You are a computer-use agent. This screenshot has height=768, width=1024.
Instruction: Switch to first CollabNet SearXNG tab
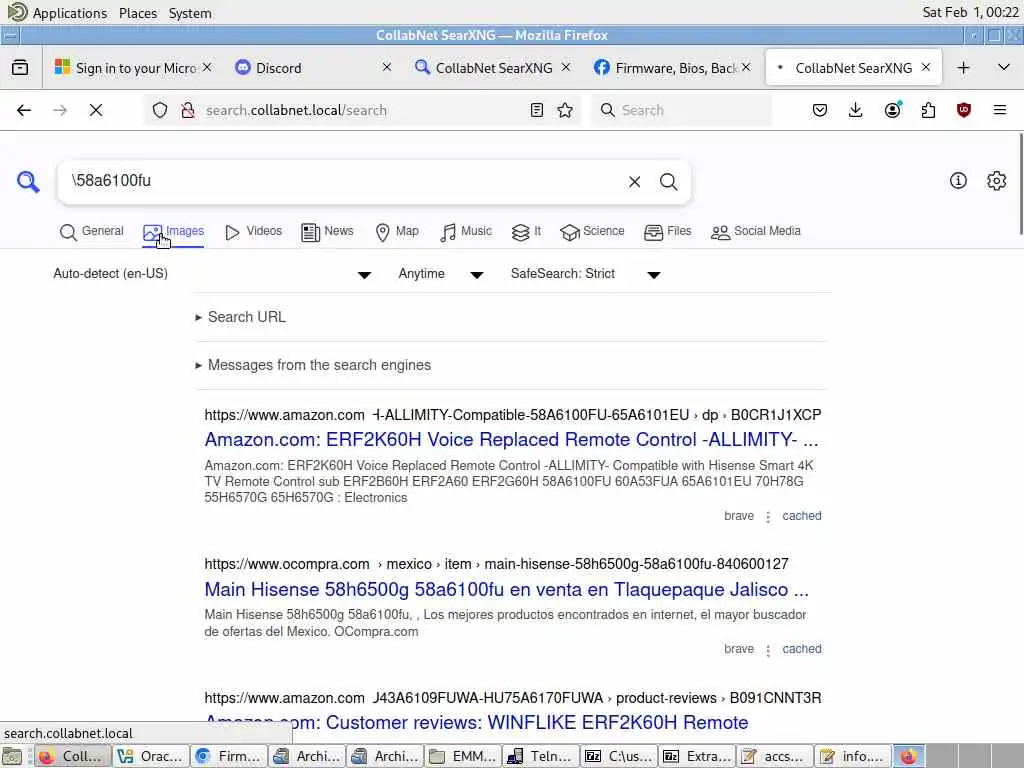pyautogui.click(x=494, y=68)
